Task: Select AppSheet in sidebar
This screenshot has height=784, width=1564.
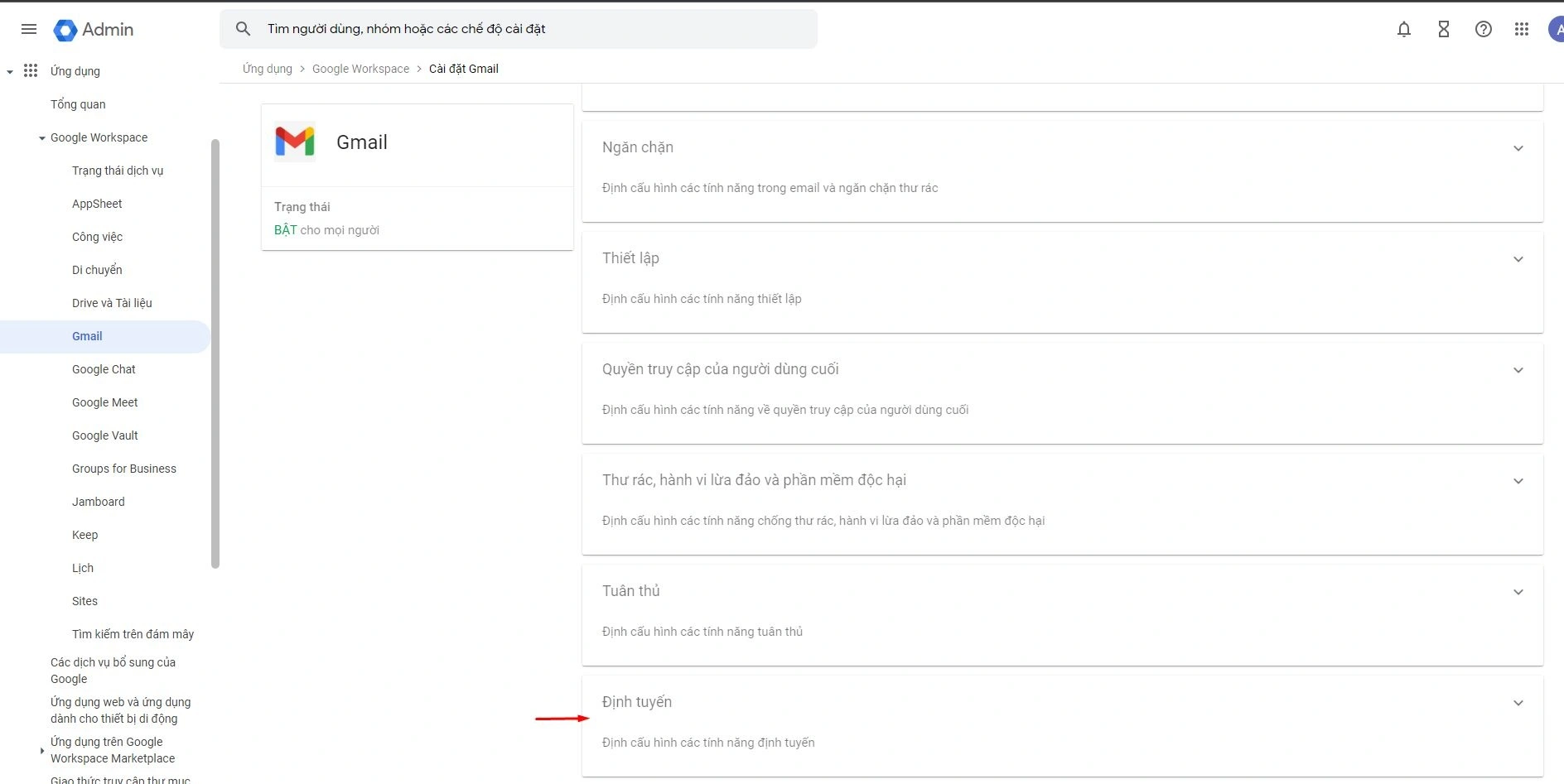Action: pos(97,204)
